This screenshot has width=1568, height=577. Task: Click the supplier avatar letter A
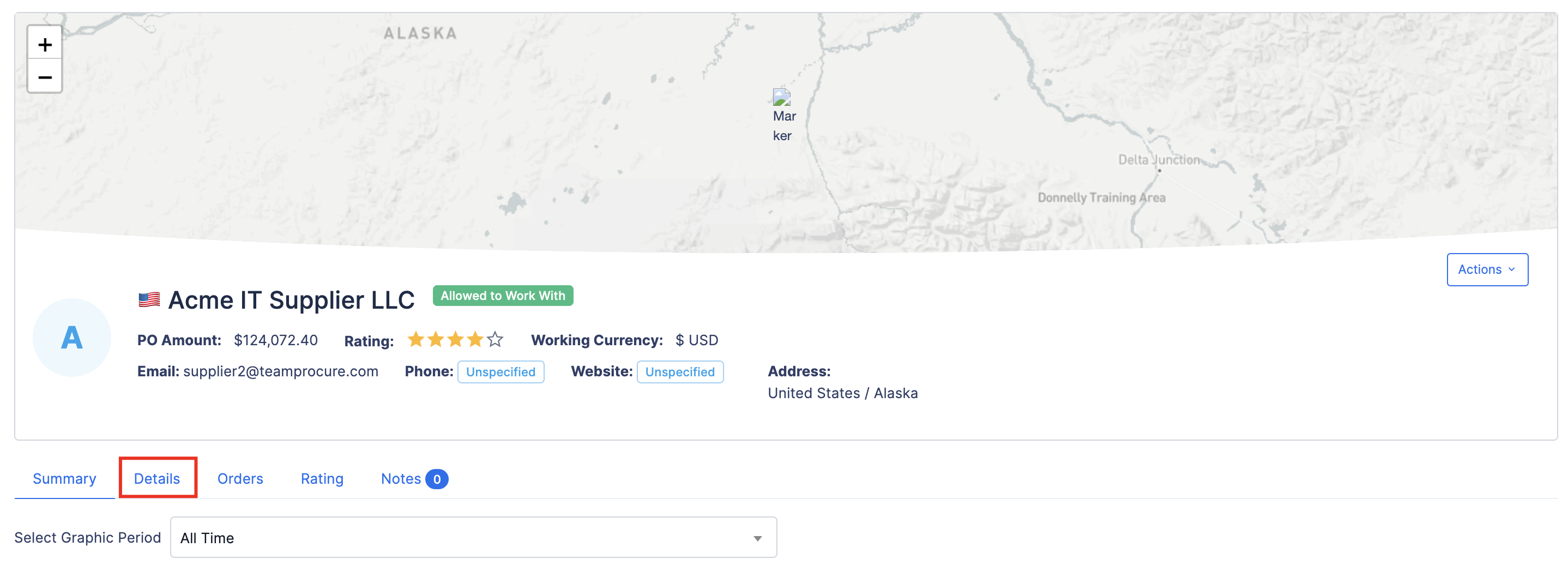click(72, 337)
